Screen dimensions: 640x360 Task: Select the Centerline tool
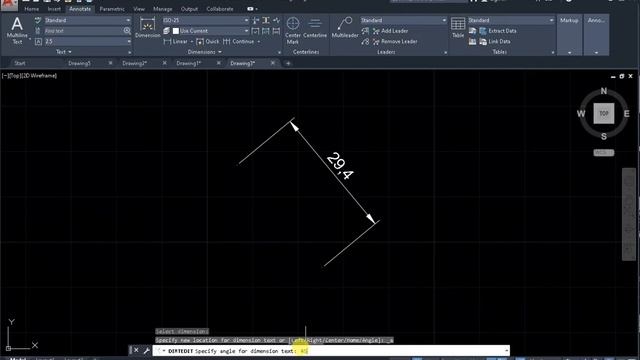(315, 27)
